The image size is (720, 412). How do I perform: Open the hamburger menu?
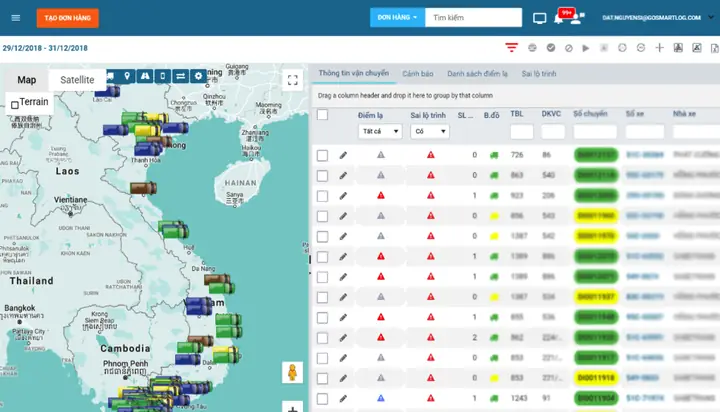click(x=14, y=18)
